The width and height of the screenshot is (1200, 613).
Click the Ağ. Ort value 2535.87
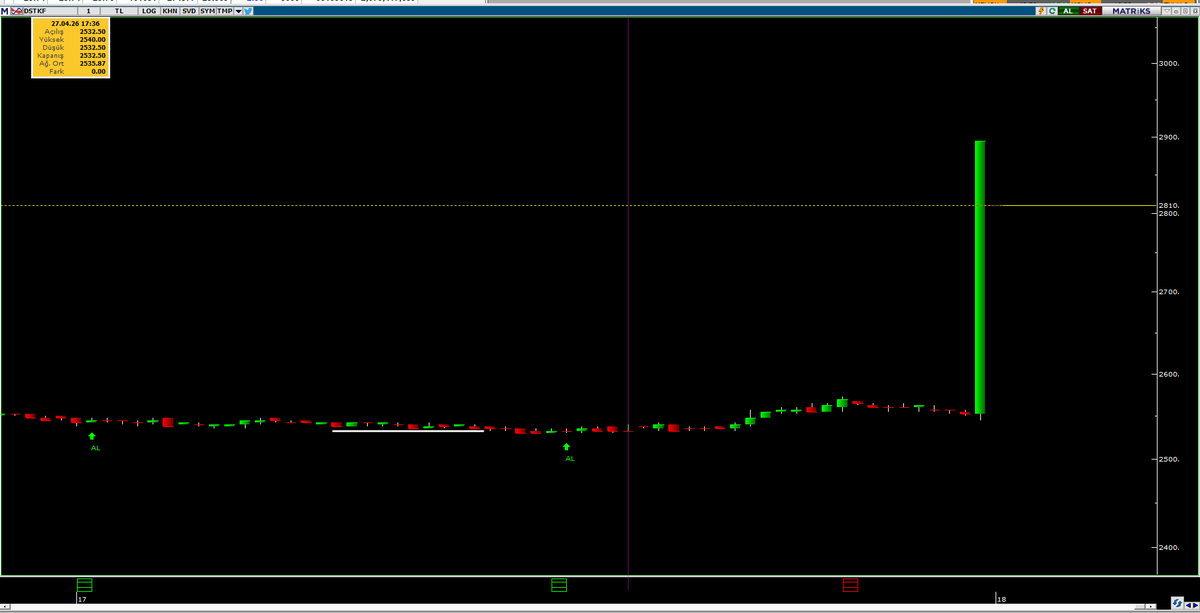[x=92, y=64]
